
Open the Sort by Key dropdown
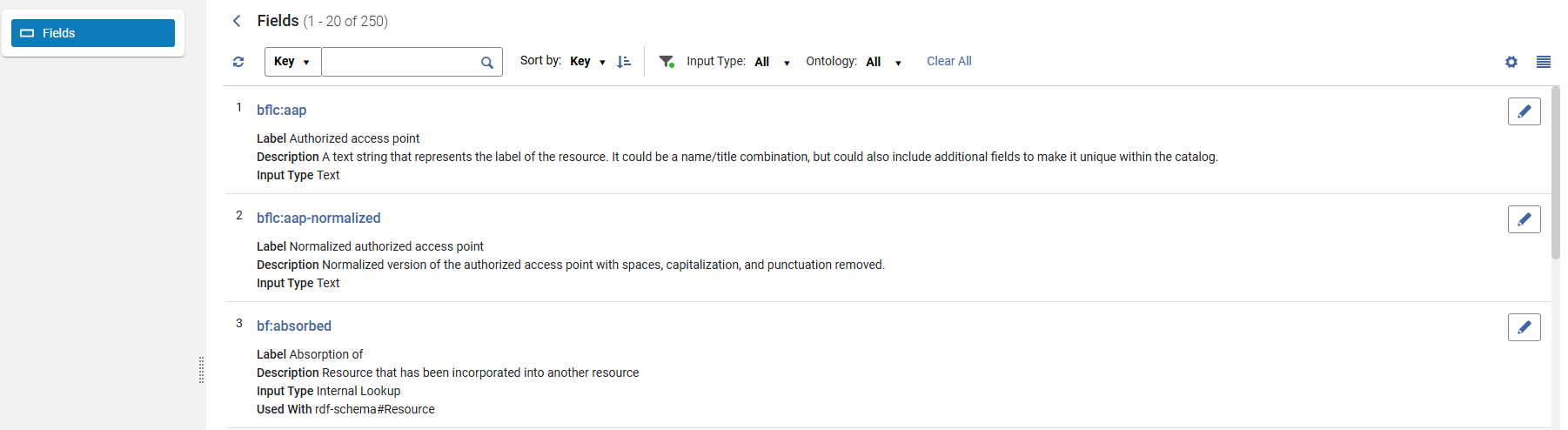[x=587, y=62]
